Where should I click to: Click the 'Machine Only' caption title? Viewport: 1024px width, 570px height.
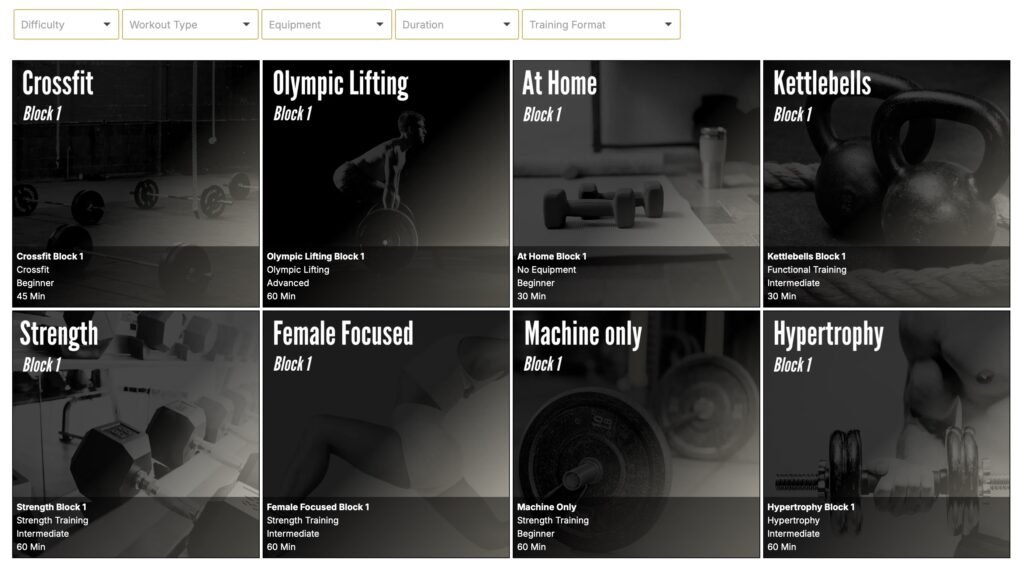[546, 508]
